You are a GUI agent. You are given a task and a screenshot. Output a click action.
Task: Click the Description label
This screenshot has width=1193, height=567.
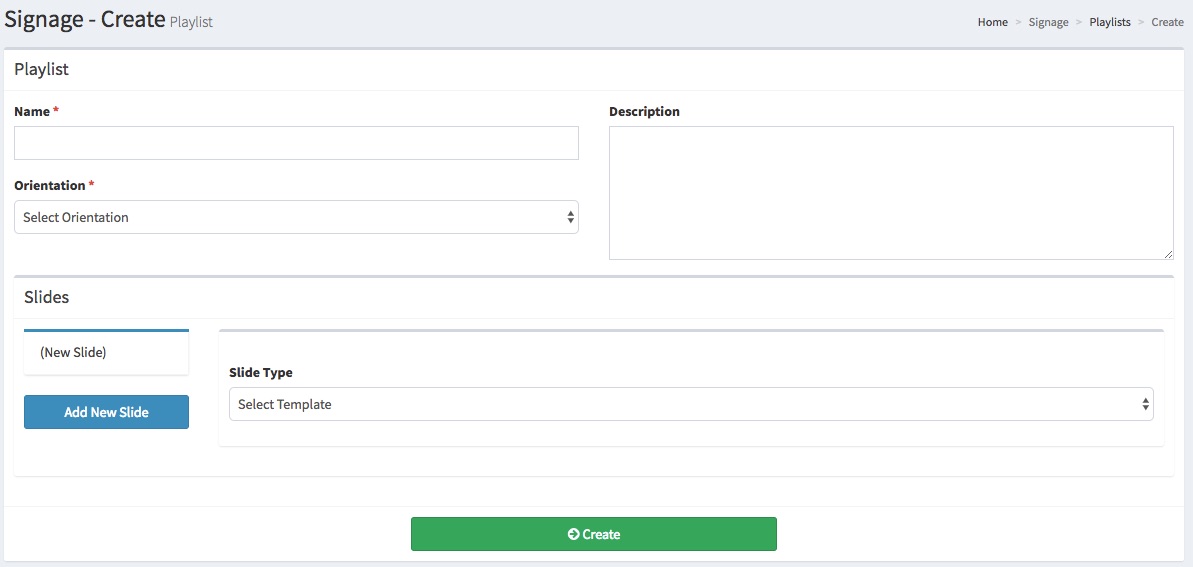pyautogui.click(x=644, y=112)
